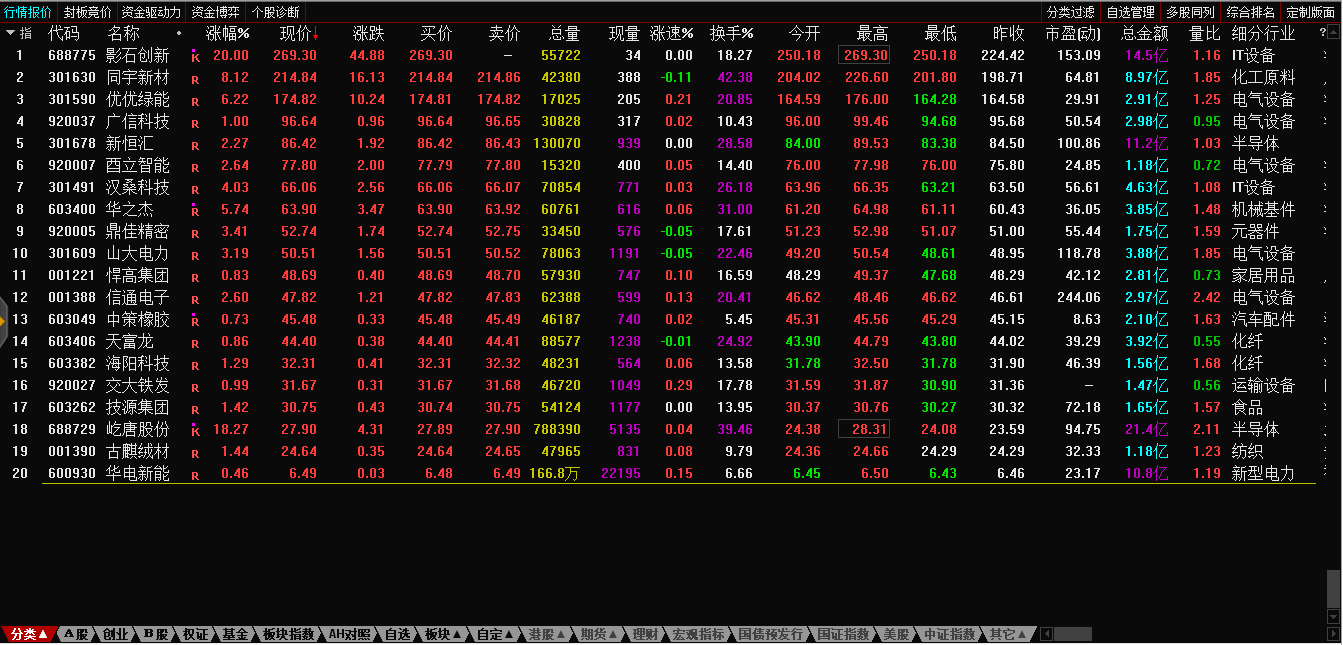
Task: Expand the left side panel handle
Action: coord(4,320)
